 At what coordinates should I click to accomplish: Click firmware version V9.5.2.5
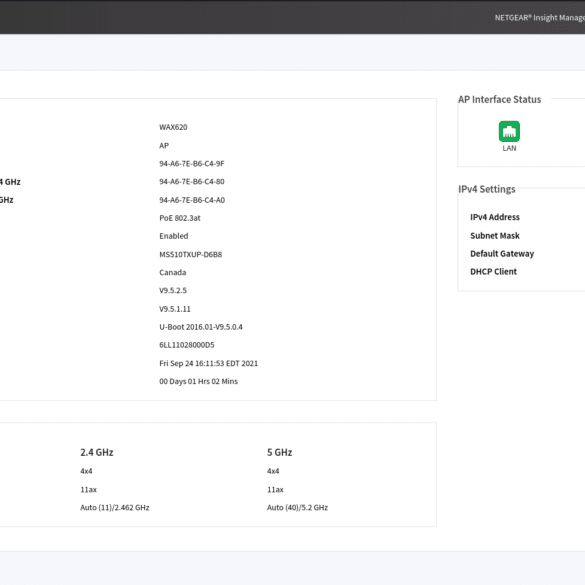click(x=173, y=291)
